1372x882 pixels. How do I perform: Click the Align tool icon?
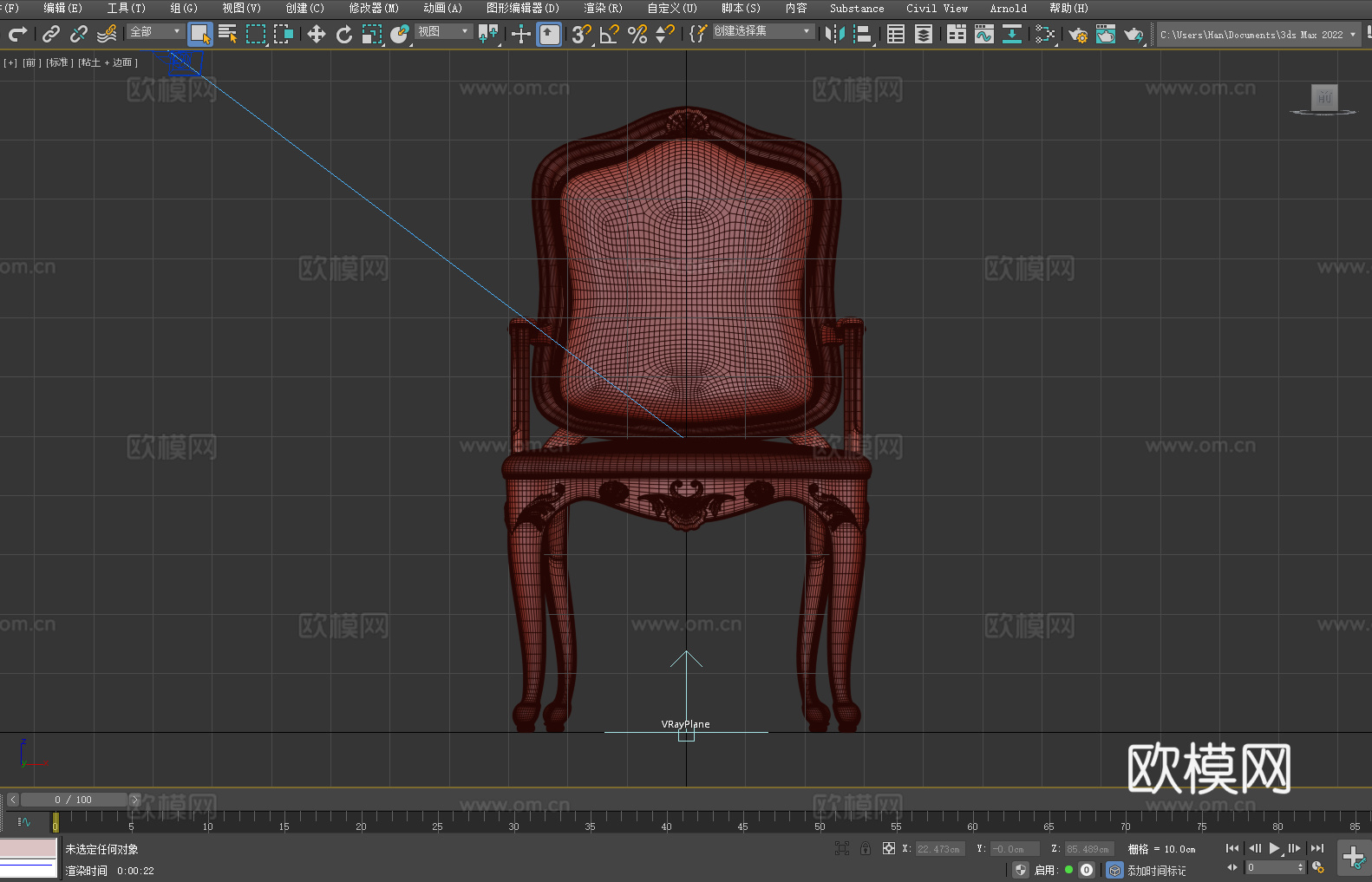863,34
